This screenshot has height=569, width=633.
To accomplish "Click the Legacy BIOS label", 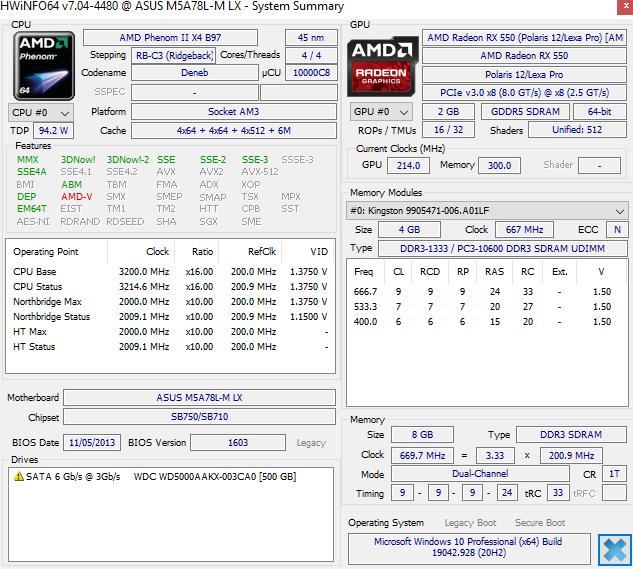I will (x=311, y=443).
